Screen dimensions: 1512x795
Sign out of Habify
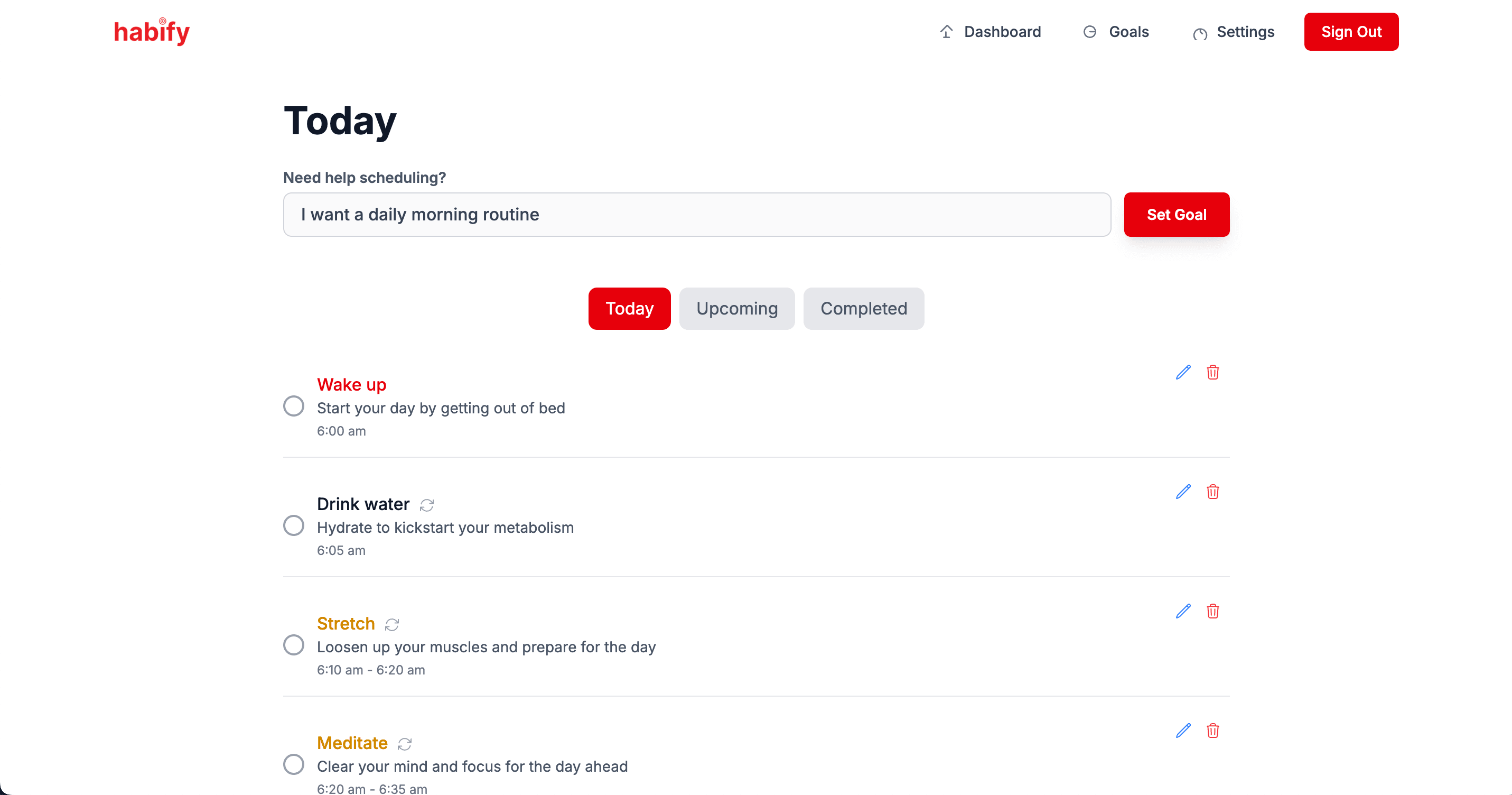[x=1350, y=32]
